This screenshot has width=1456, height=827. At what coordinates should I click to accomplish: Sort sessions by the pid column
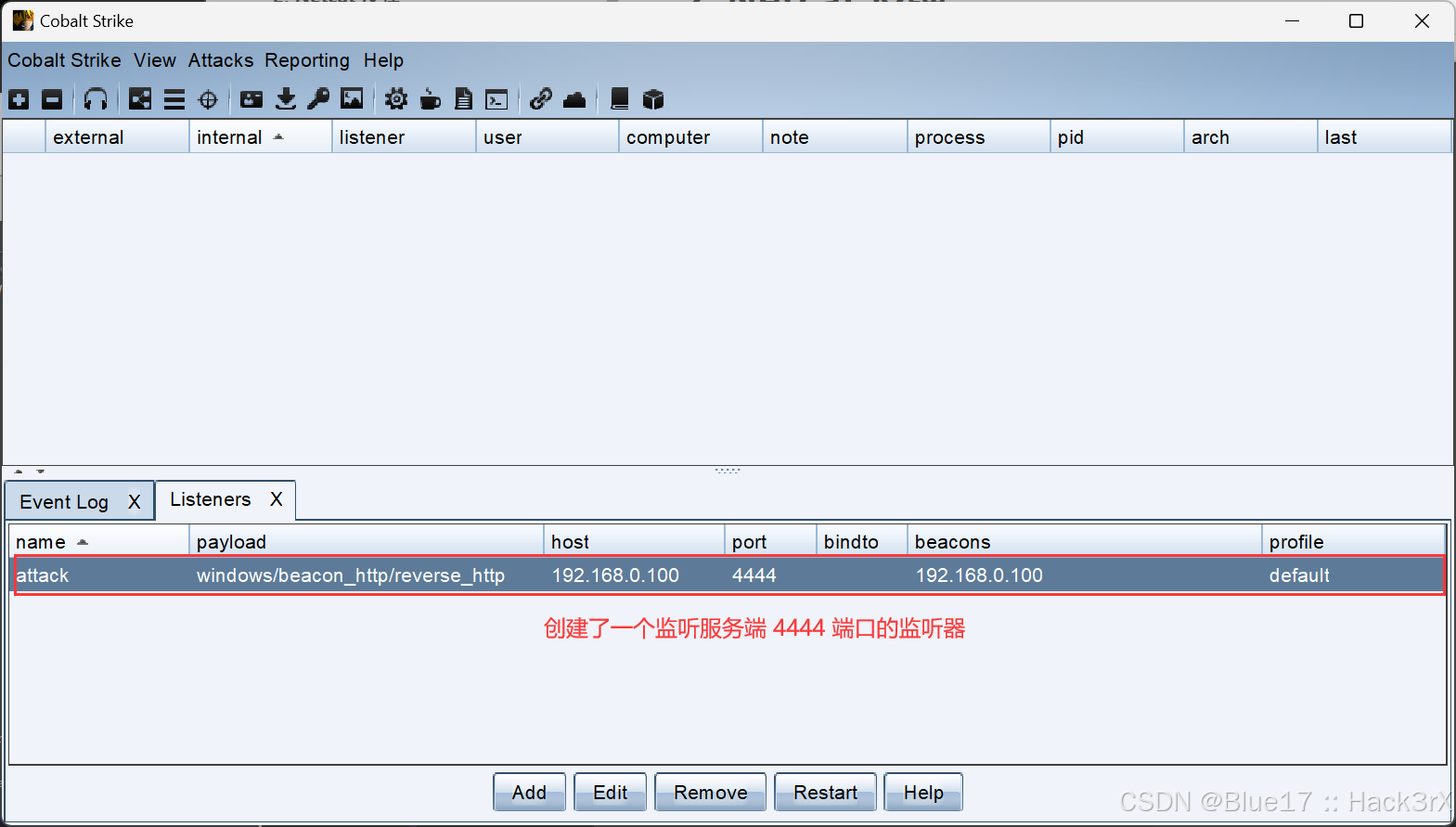(x=1116, y=137)
